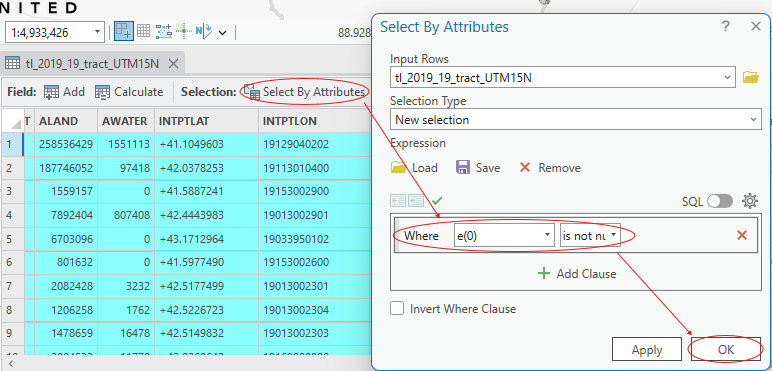772x371 pixels.
Task: Click the INTPTLON cell 19013002304
Action: 314,310
